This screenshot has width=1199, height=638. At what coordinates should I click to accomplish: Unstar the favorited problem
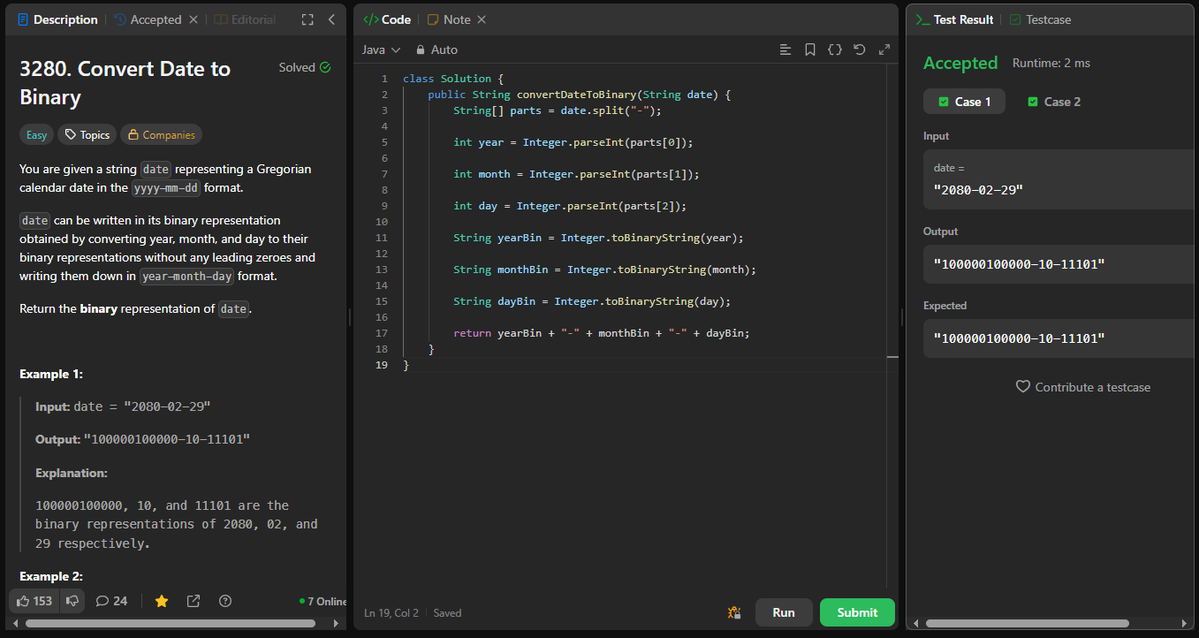tap(161, 600)
